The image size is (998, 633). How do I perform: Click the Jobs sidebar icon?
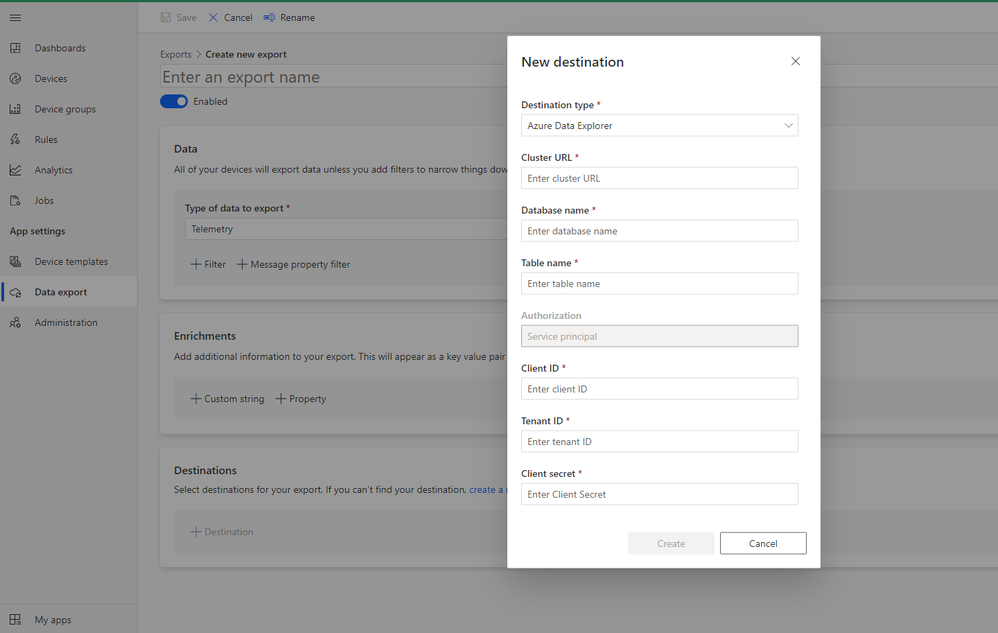pyautogui.click(x=15, y=201)
